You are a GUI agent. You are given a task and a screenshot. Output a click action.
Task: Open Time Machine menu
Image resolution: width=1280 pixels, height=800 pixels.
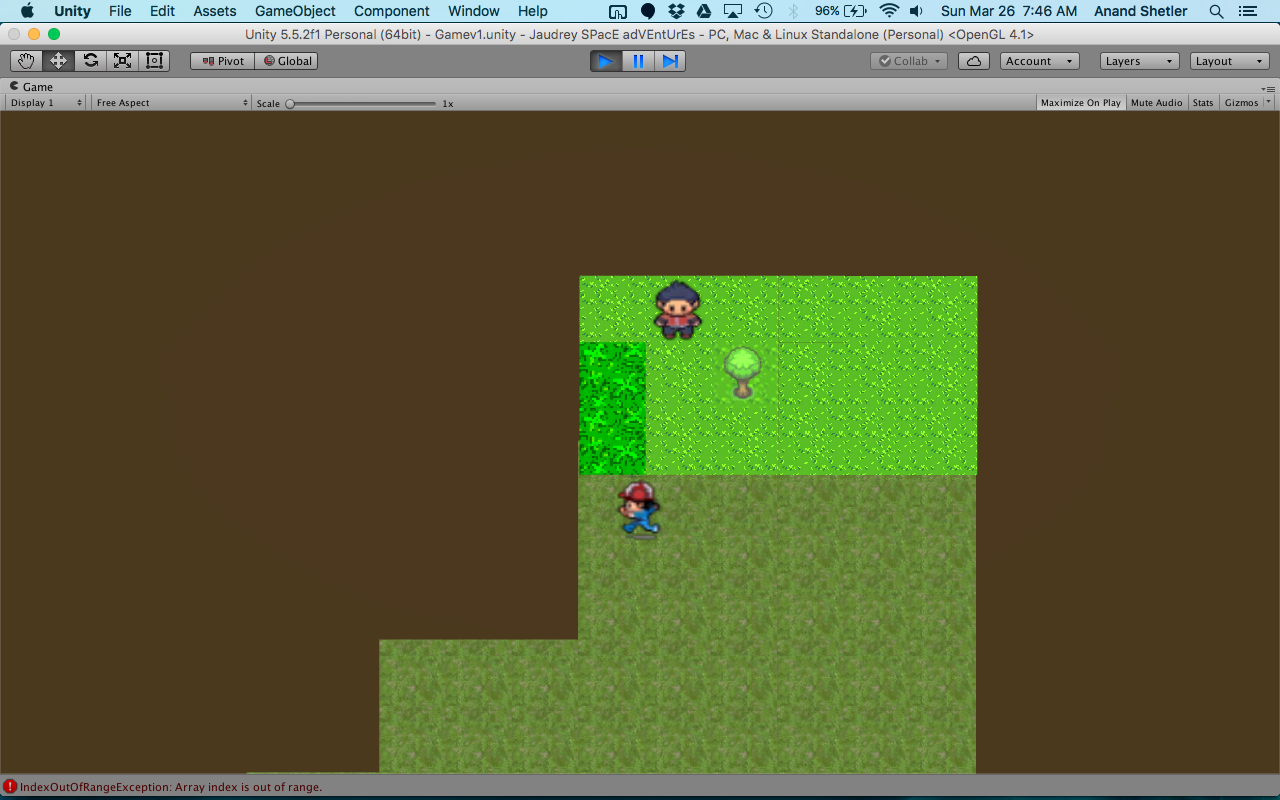coord(763,11)
